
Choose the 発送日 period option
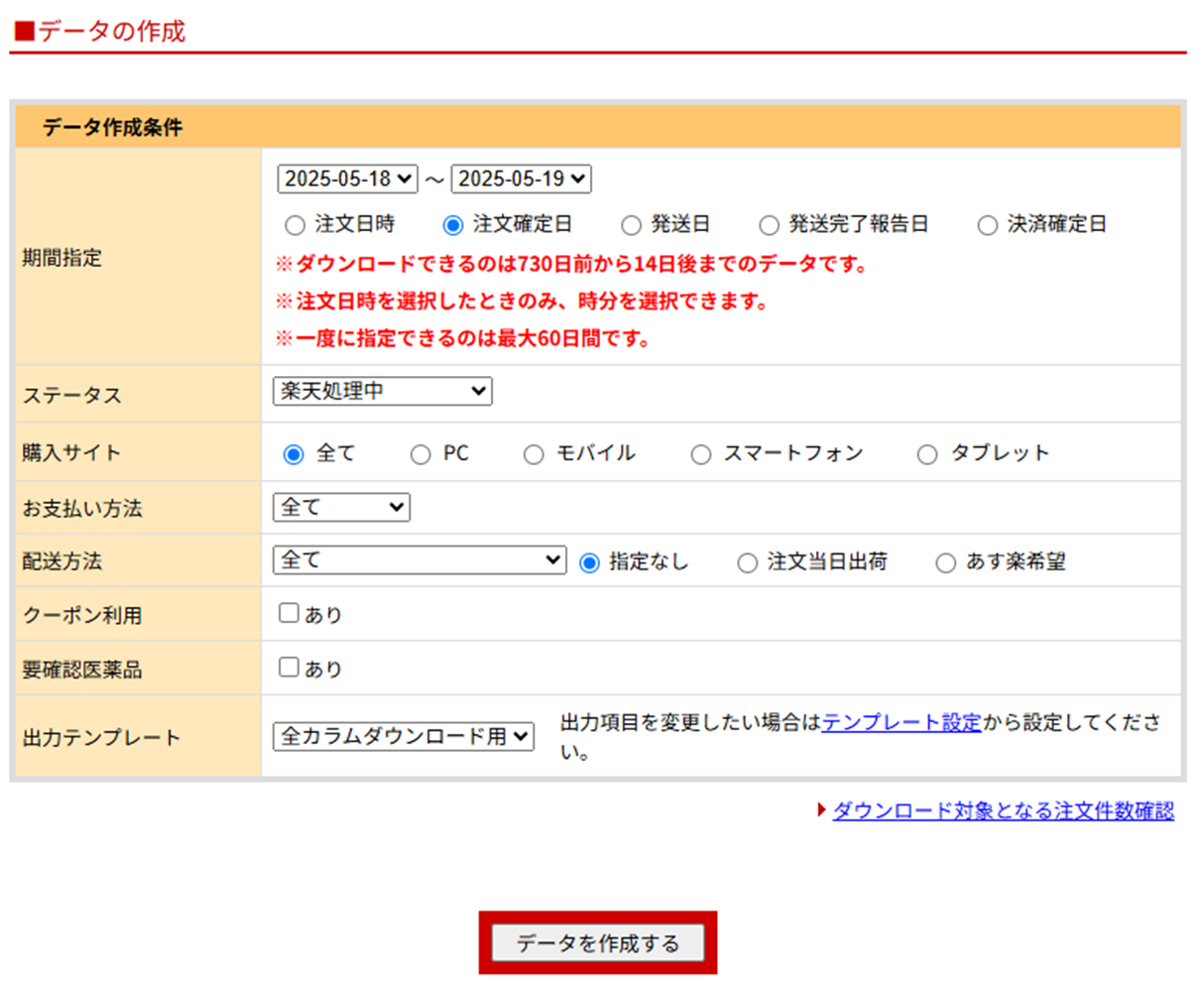pos(631,226)
